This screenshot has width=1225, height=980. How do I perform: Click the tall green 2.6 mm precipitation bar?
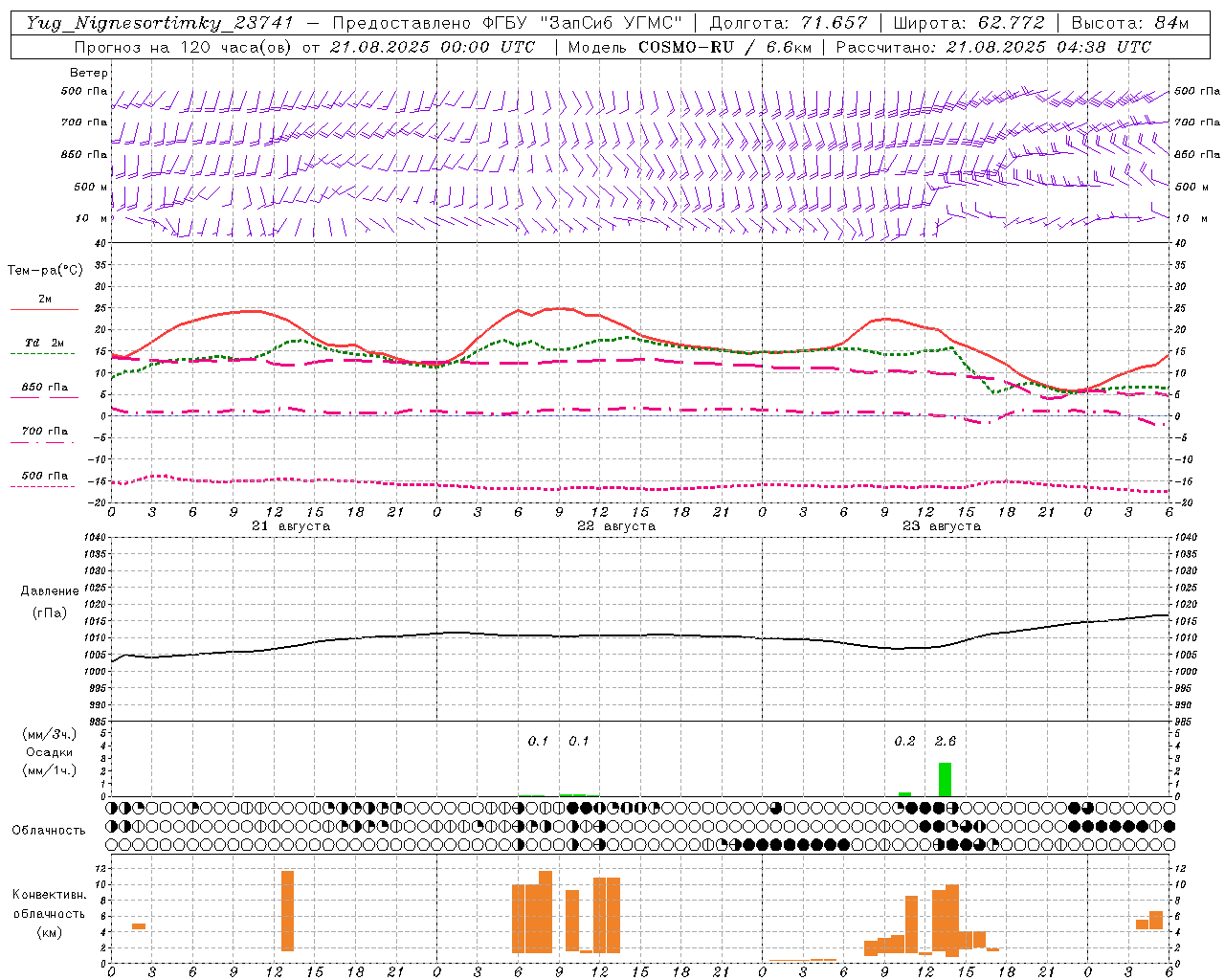[945, 779]
